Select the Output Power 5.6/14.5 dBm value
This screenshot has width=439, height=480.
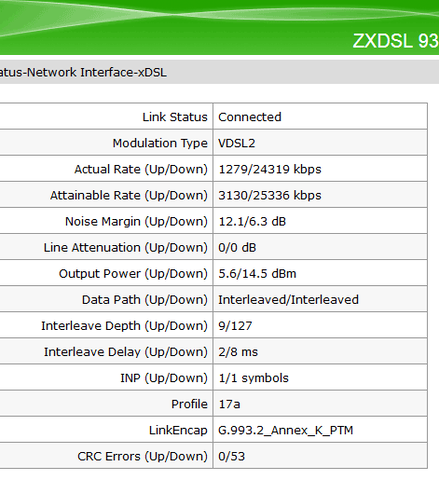(257, 274)
